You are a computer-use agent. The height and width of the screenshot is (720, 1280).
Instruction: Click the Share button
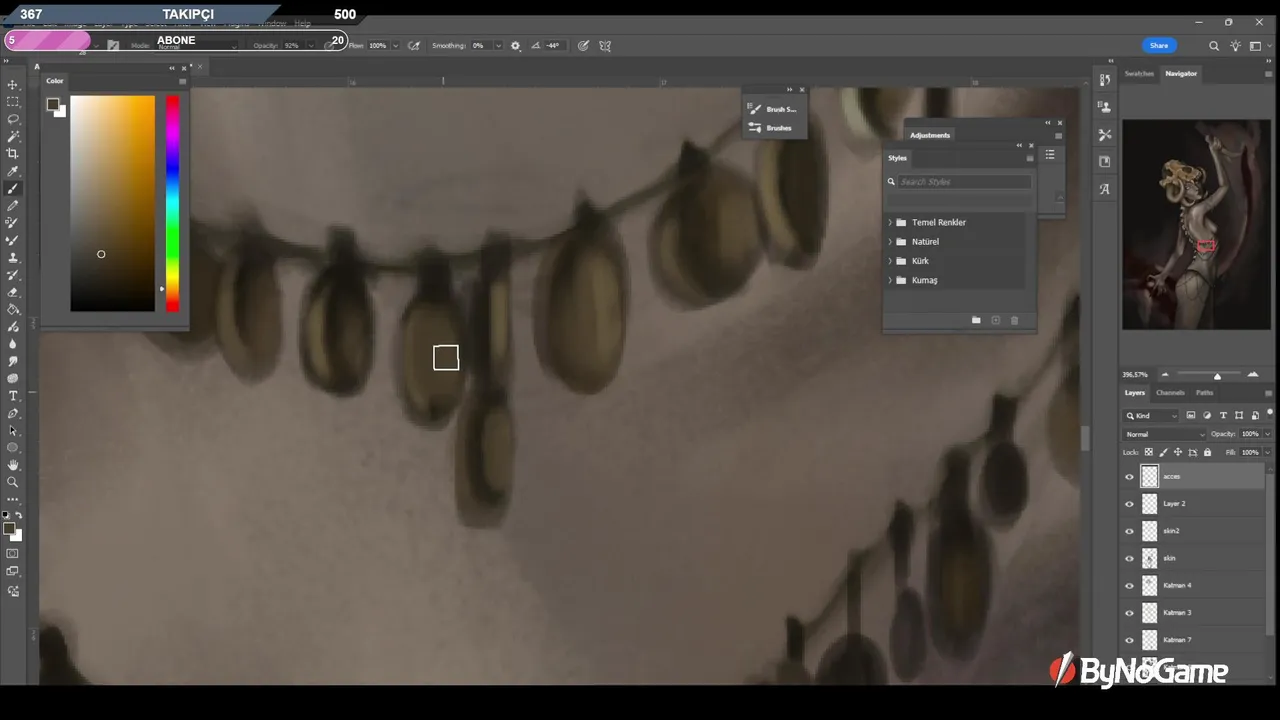click(x=1159, y=45)
